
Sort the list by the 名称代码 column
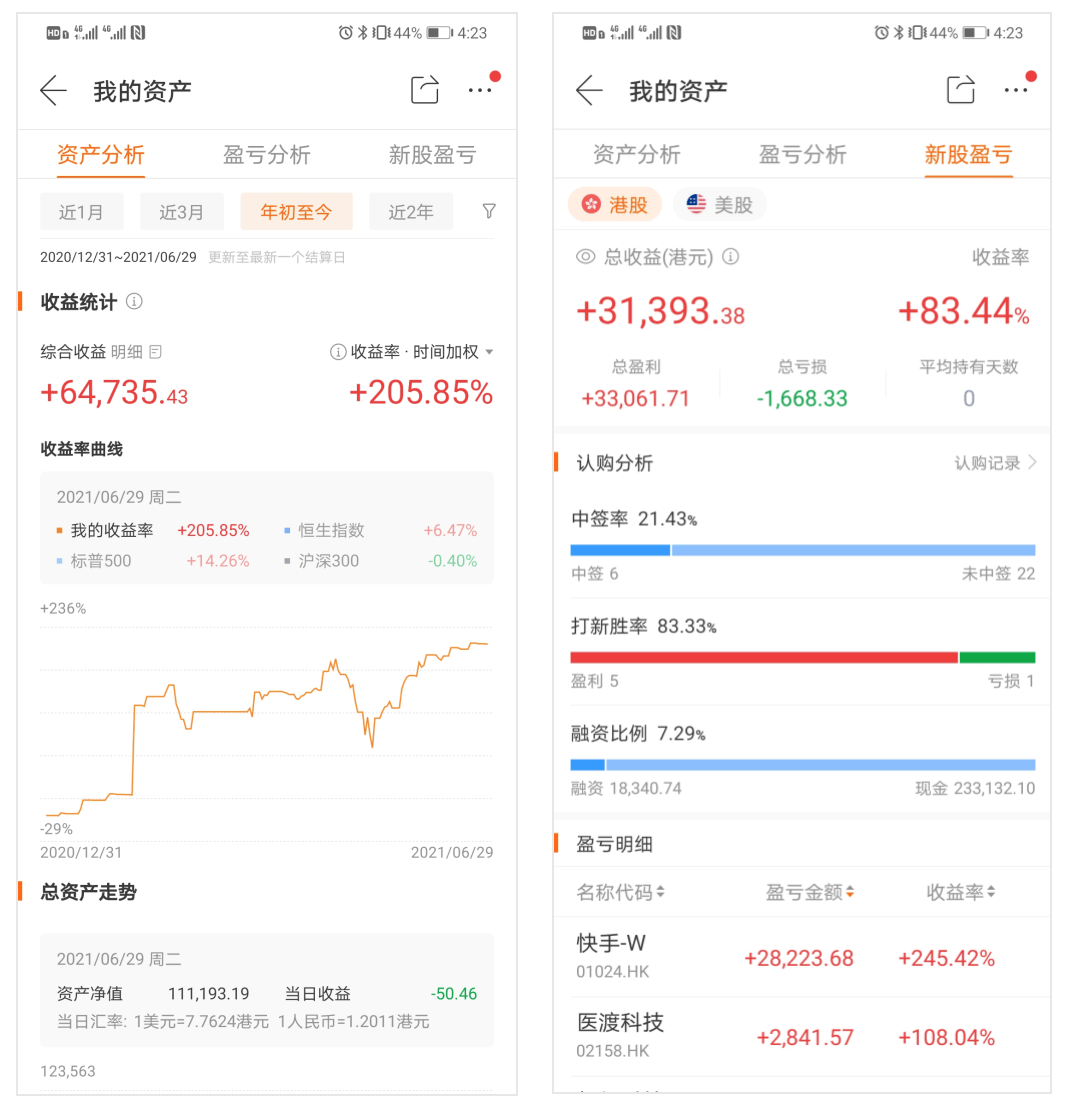coord(620,892)
